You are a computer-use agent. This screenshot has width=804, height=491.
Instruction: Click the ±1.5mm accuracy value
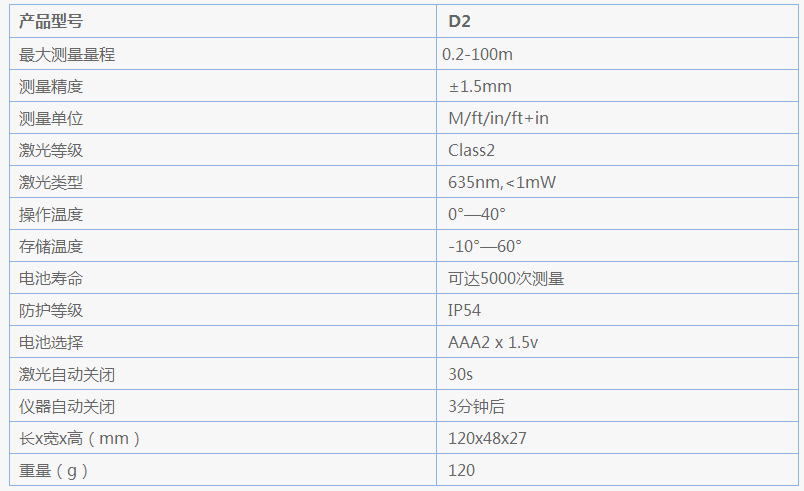coord(480,86)
